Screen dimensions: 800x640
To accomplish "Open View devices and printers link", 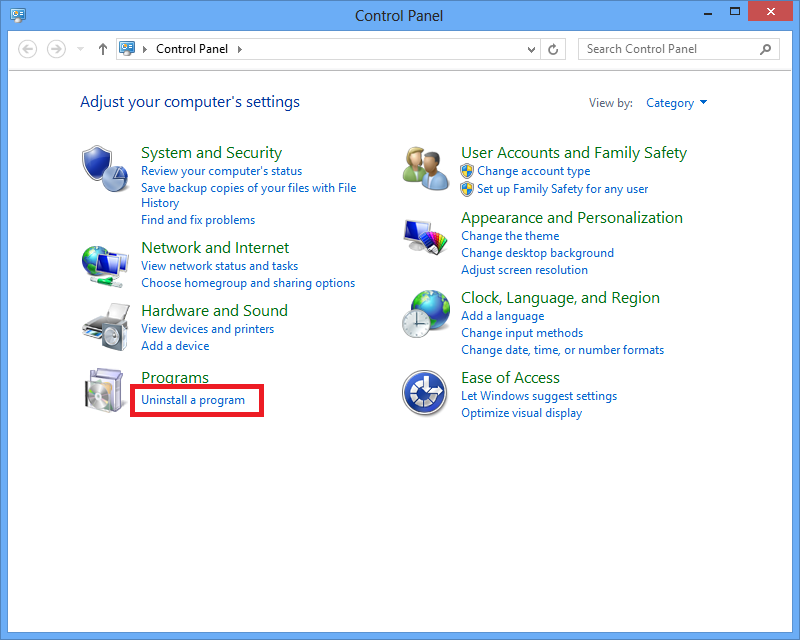I will coord(207,329).
